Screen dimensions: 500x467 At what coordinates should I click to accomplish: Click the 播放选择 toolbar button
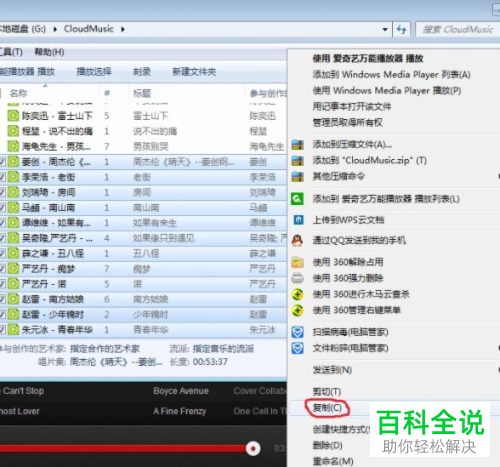pos(94,72)
